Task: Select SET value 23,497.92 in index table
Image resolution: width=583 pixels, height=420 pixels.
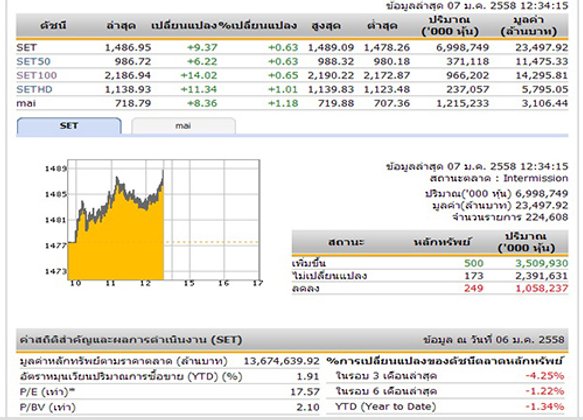Action: pyautogui.click(x=542, y=48)
